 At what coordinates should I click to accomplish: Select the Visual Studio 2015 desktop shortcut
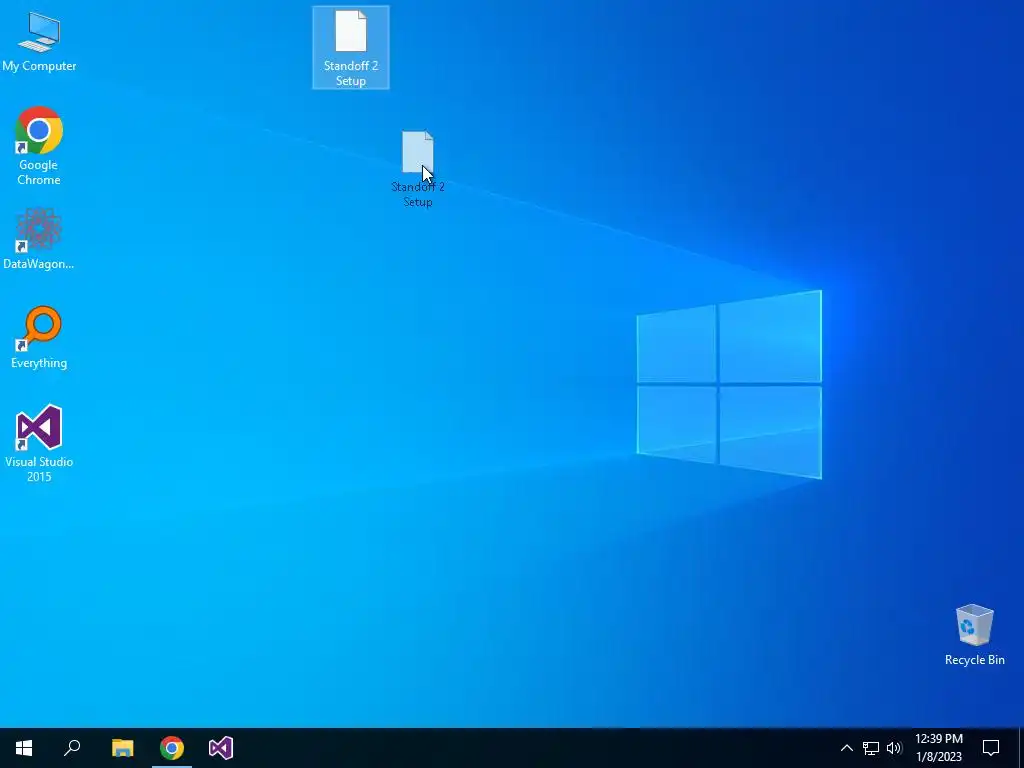[x=39, y=443]
